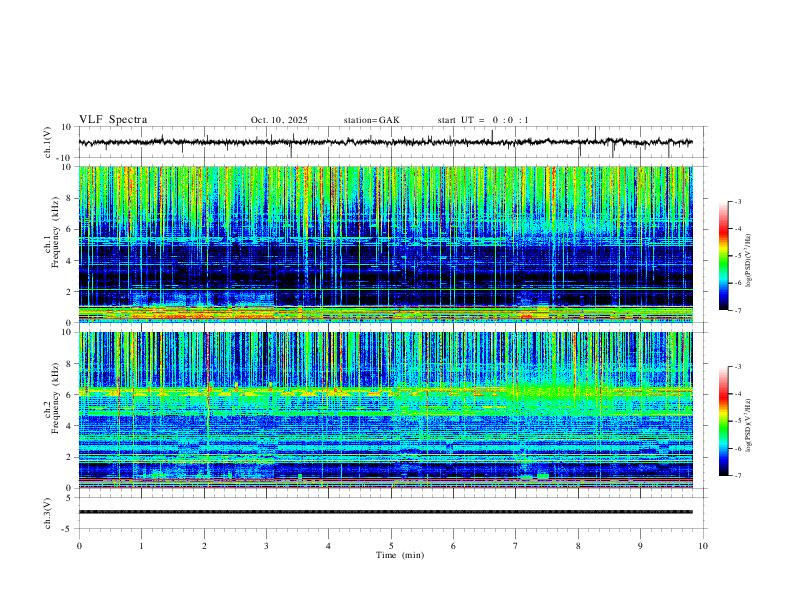
Task: Click the "-5" tick on ch.1 colorbar
Action: point(737,256)
